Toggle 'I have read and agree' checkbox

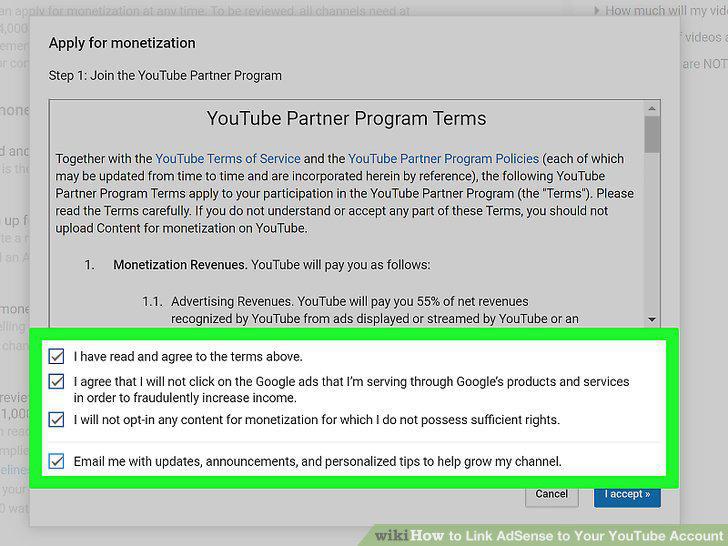point(57,357)
